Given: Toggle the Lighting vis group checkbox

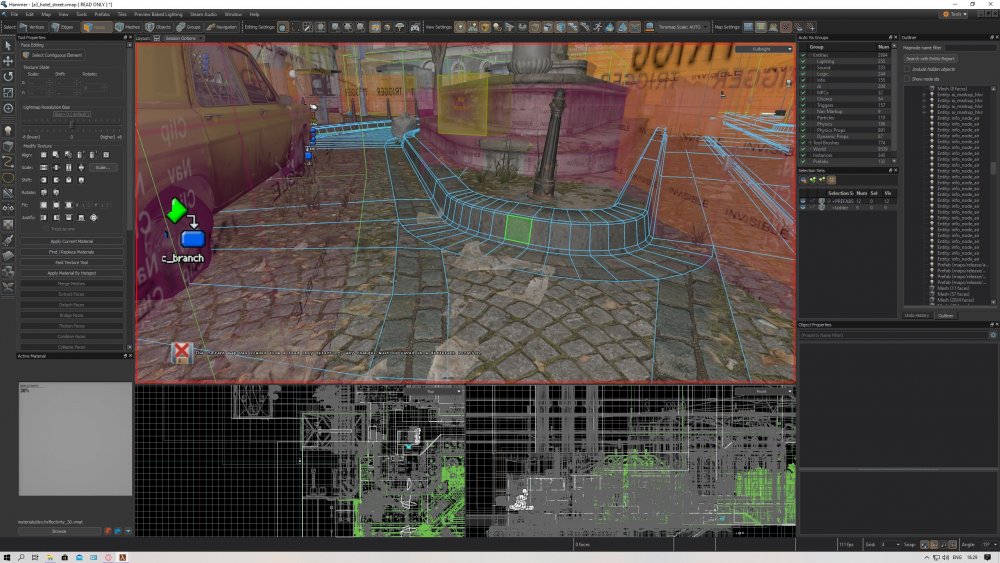Looking at the screenshot, I should pyautogui.click(x=803, y=61).
